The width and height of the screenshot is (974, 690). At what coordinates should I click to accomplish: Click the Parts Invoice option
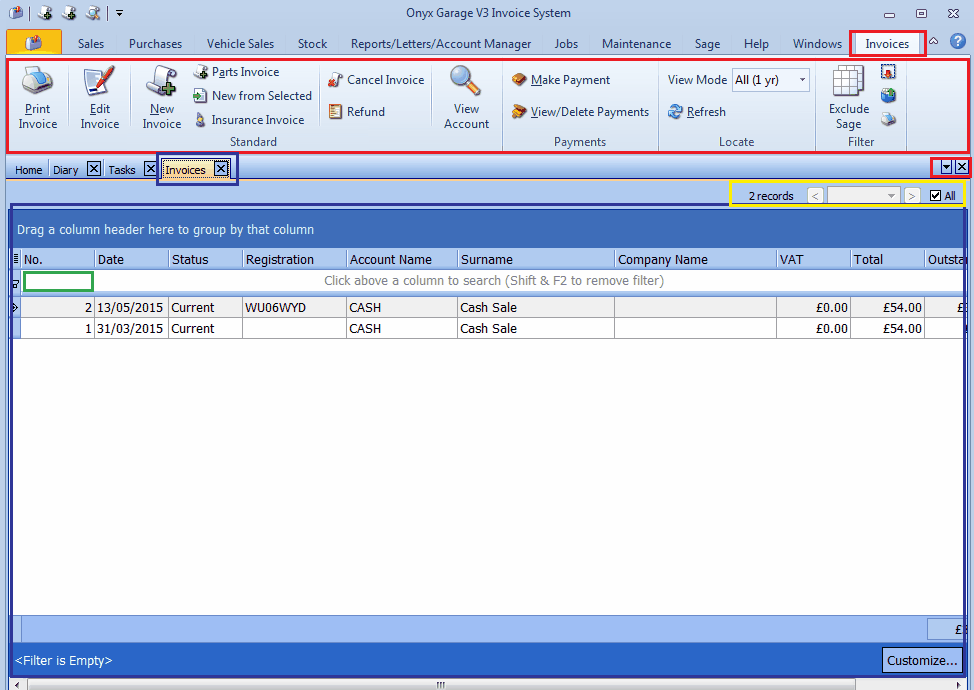[237, 72]
